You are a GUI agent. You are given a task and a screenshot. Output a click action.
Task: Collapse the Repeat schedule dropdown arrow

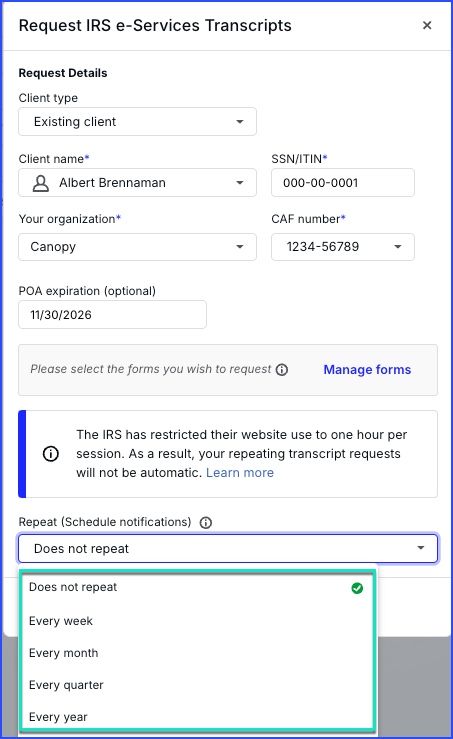(x=420, y=548)
